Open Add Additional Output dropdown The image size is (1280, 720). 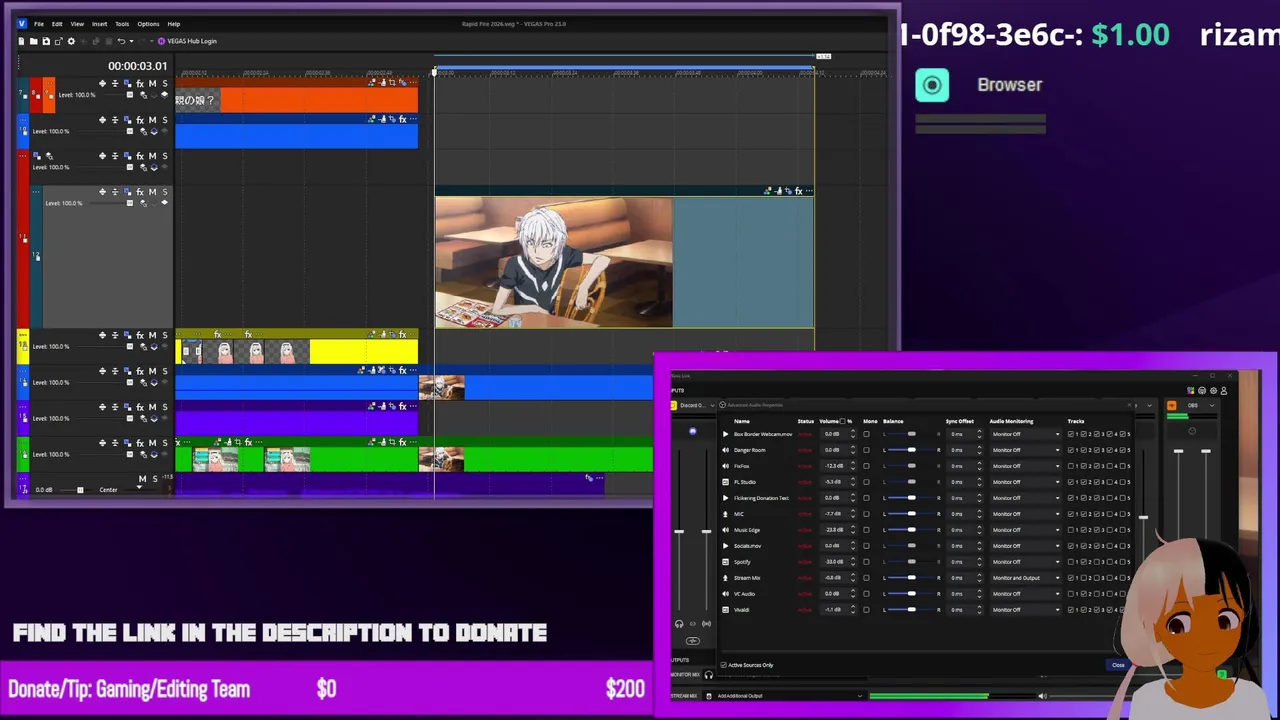(787, 695)
